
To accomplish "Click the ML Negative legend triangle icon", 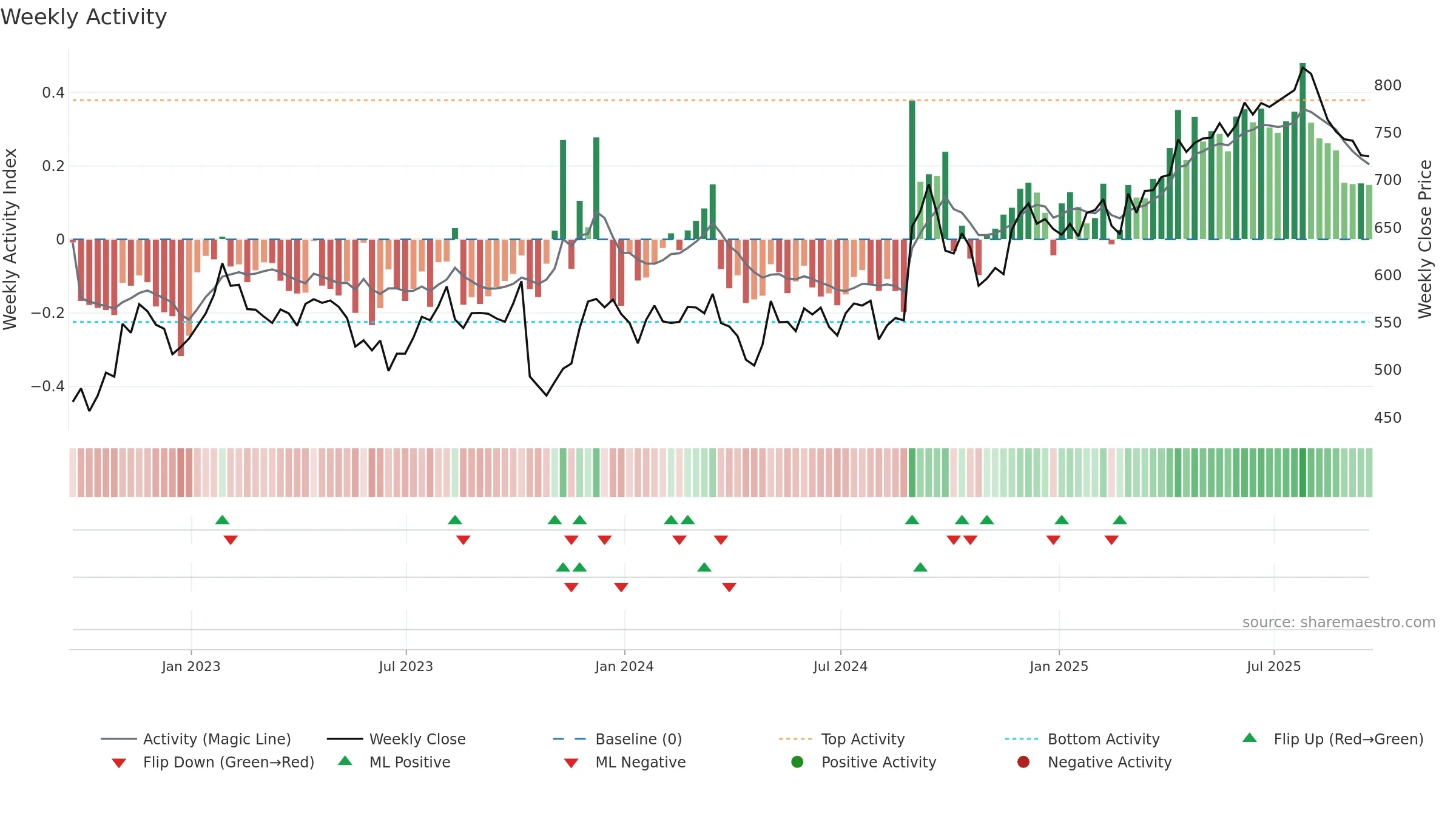I will point(571,763).
